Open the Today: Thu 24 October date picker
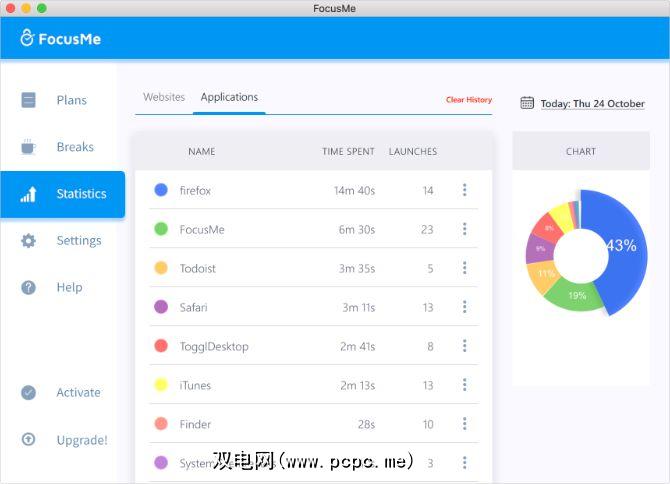670x484 pixels. pyautogui.click(x=592, y=103)
